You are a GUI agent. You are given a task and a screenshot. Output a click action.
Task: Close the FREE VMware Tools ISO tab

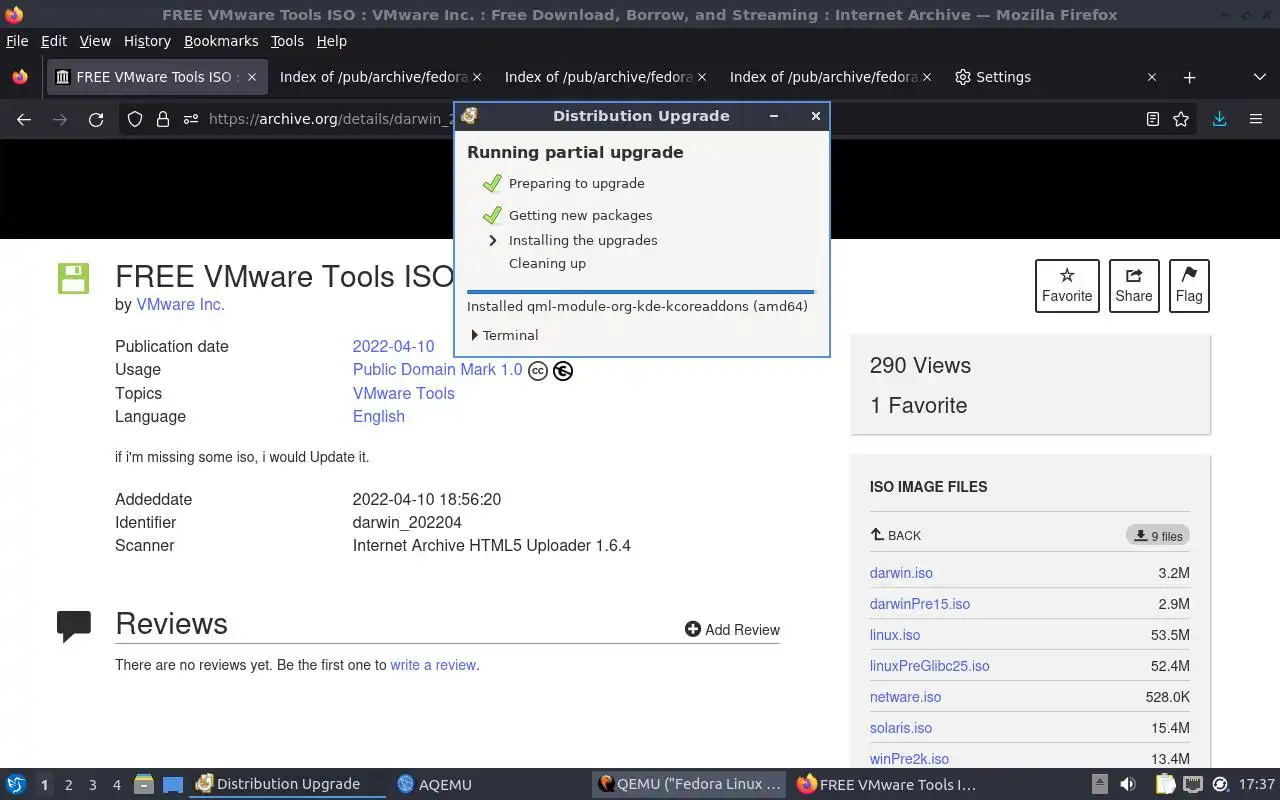tap(252, 77)
